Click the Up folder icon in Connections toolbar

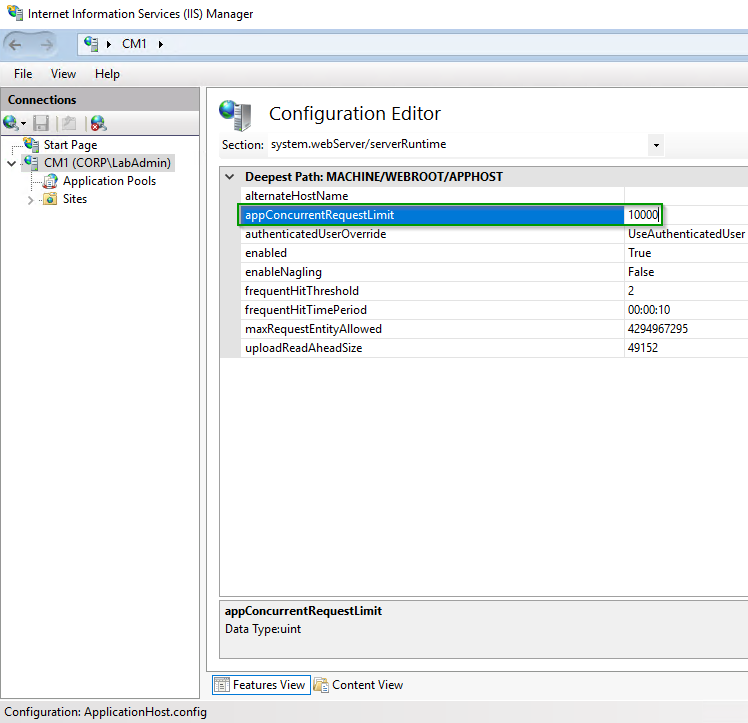(x=69, y=124)
